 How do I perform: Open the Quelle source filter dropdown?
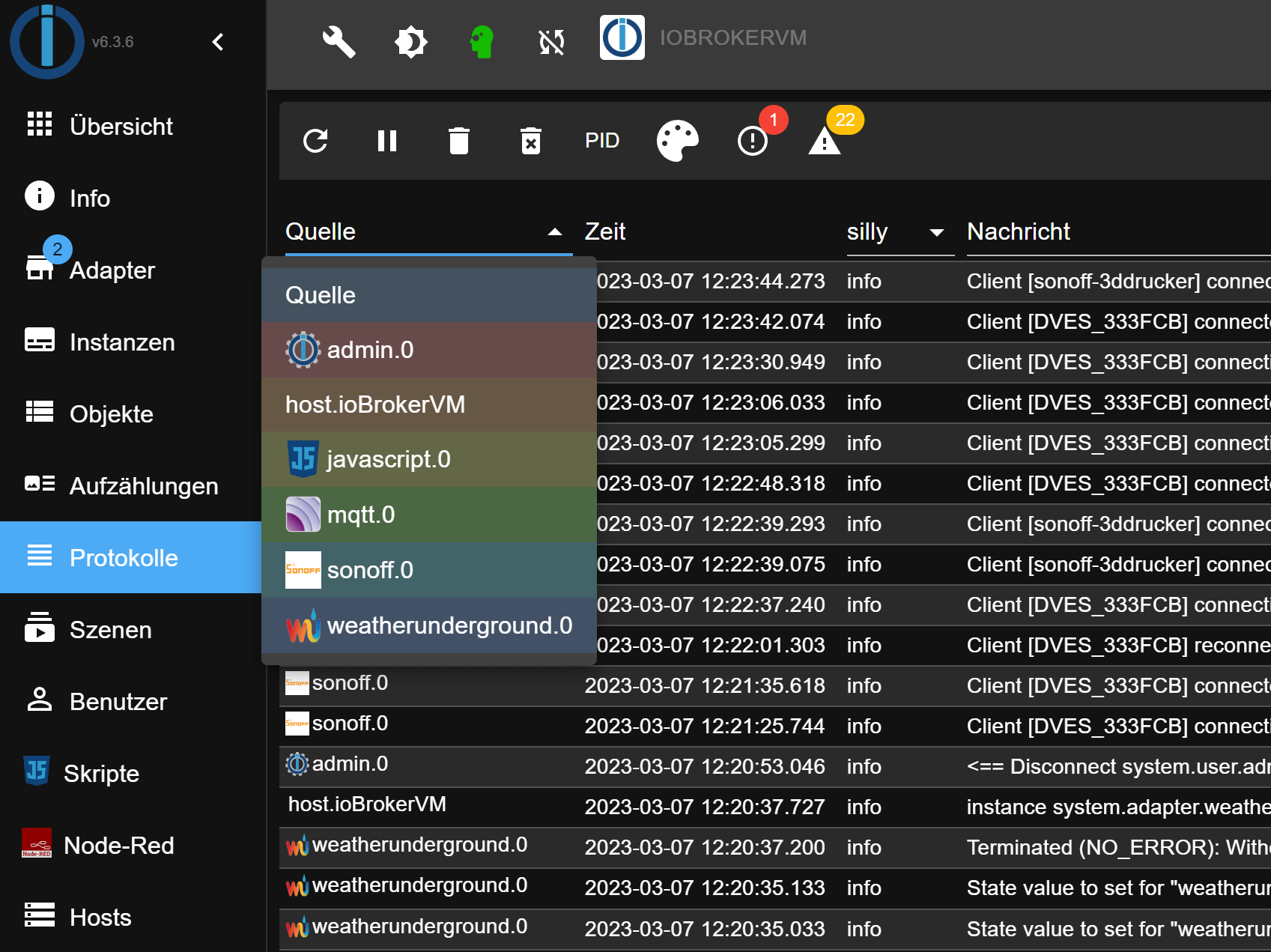(428, 232)
